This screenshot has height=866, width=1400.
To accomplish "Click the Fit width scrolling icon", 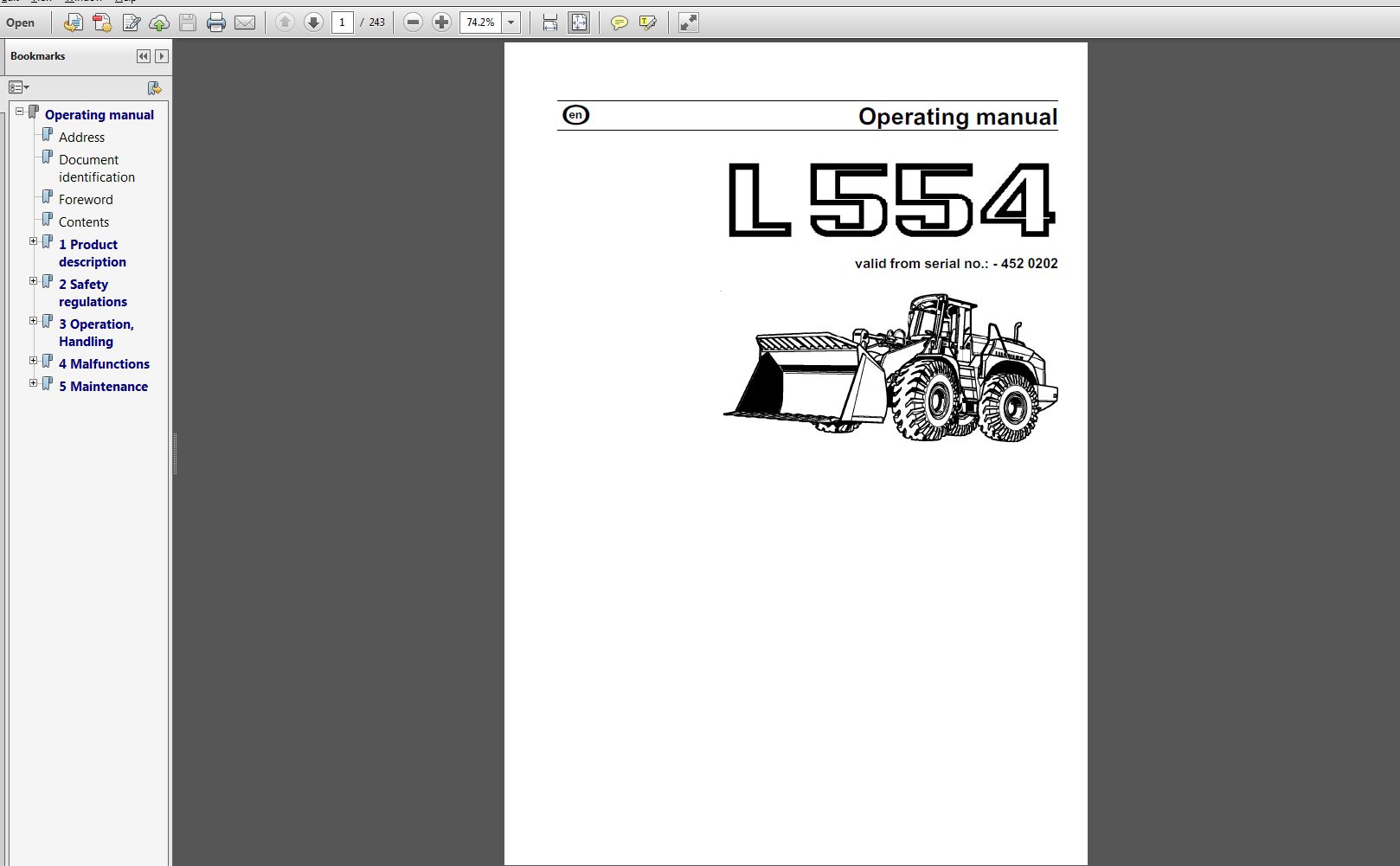I will coord(550,22).
